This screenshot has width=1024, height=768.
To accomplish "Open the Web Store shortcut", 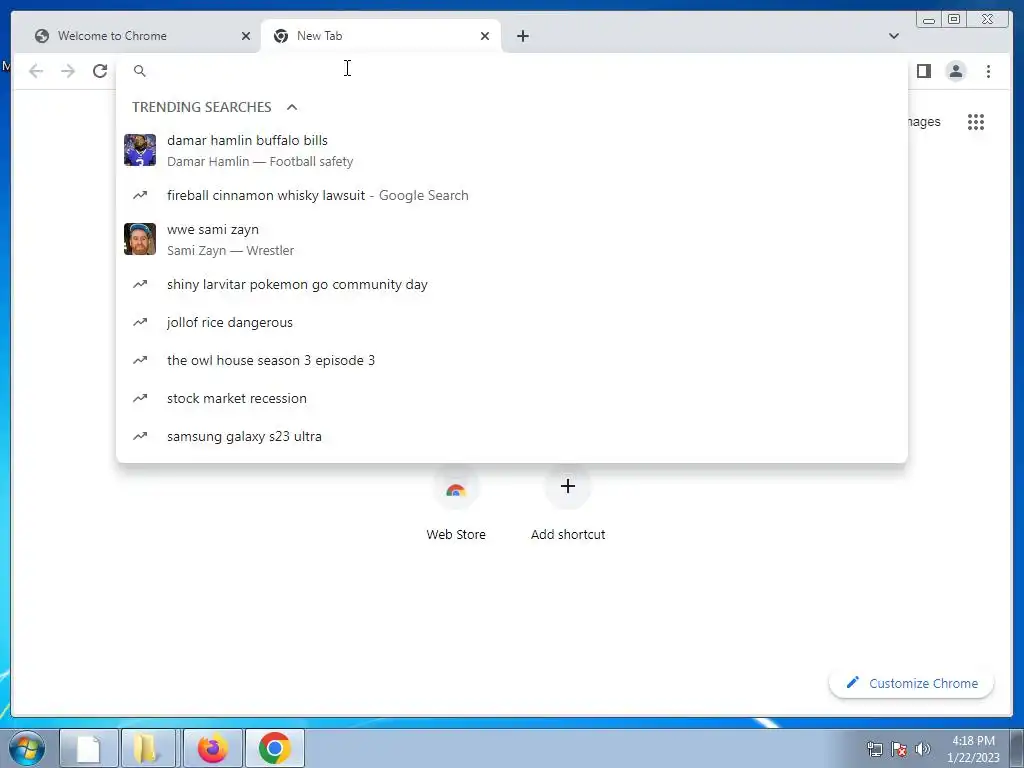I will pyautogui.click(x=456, y=504).
